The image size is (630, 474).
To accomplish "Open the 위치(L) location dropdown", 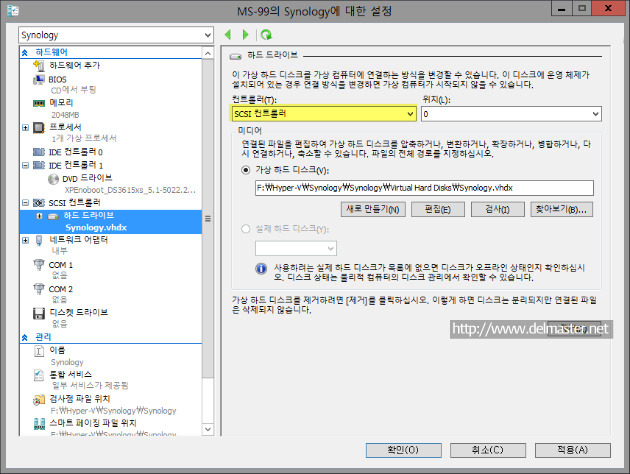I will click(x=511, y=114).
